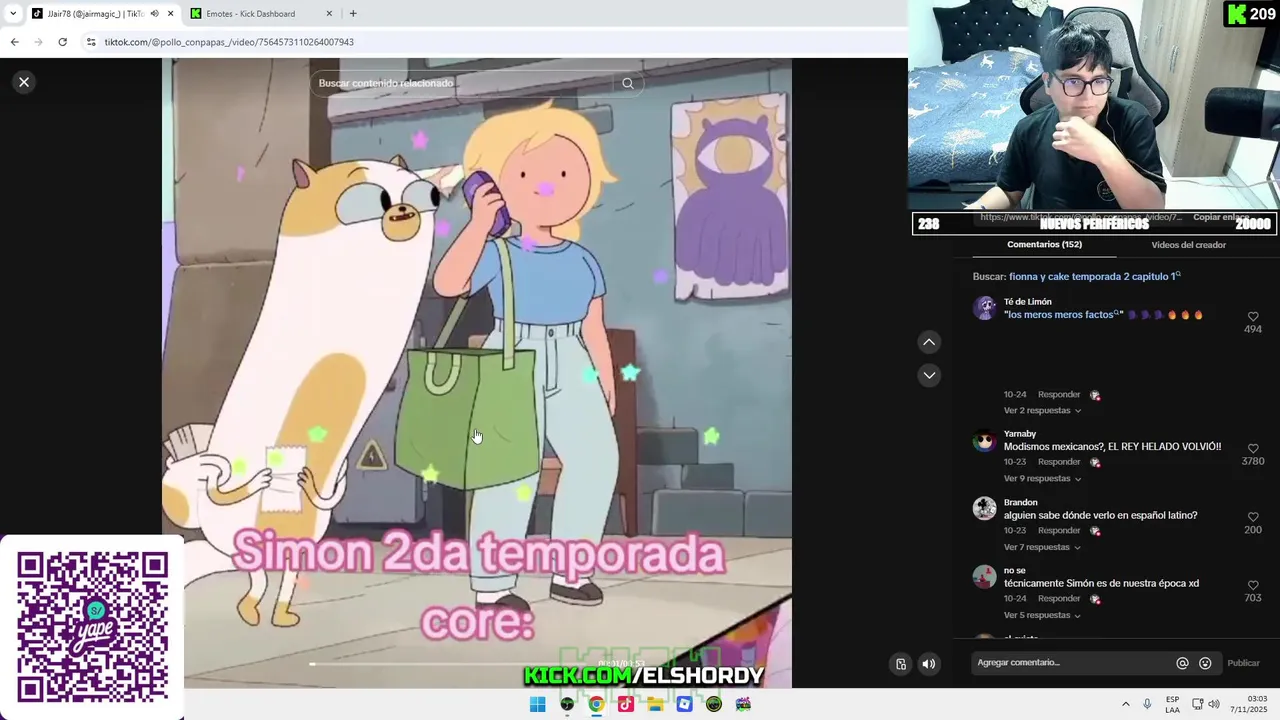Open the ESP LAA language switcher
The height and width of the screenshot is (720, 1280).
pos(1172,704)
